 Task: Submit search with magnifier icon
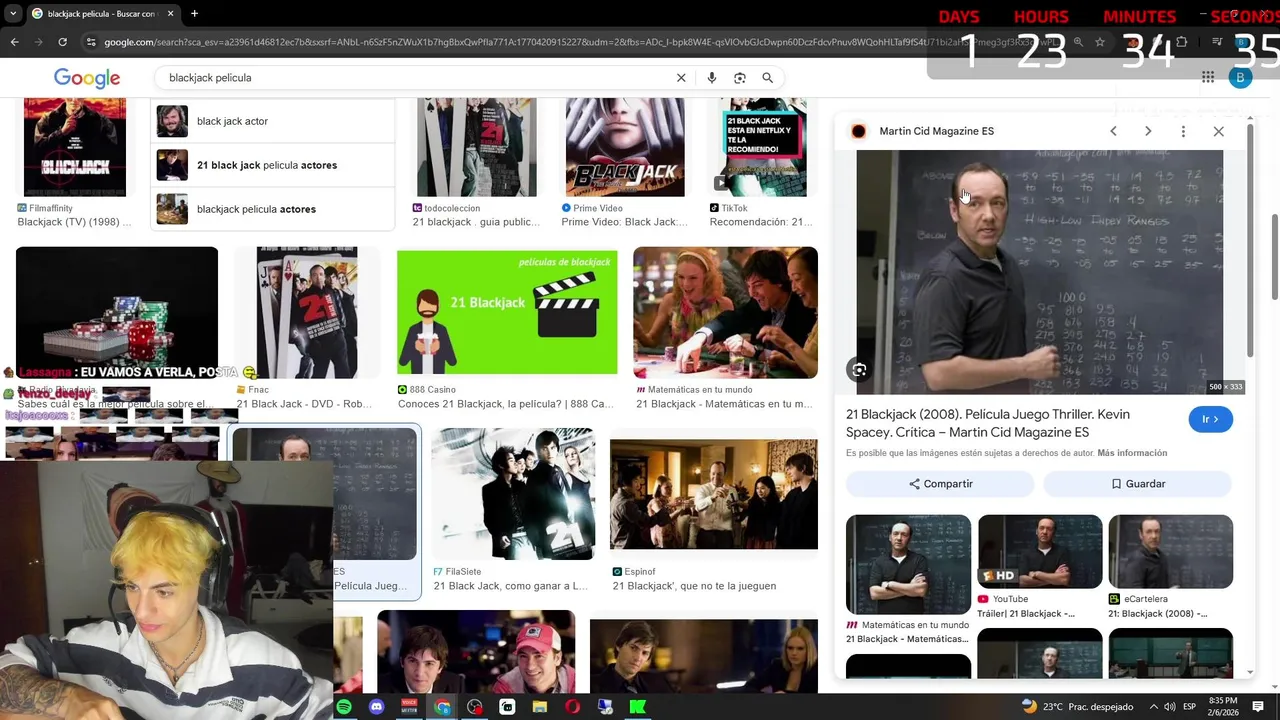767,78
